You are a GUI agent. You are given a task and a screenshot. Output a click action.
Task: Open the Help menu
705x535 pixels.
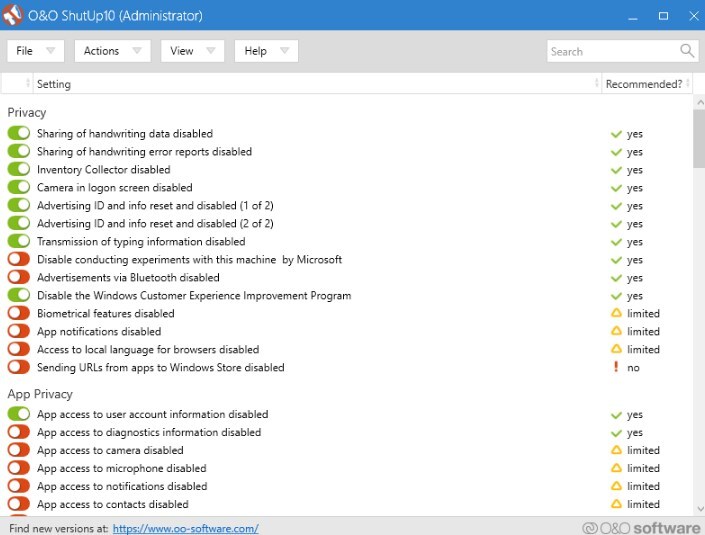coord(266,51)
